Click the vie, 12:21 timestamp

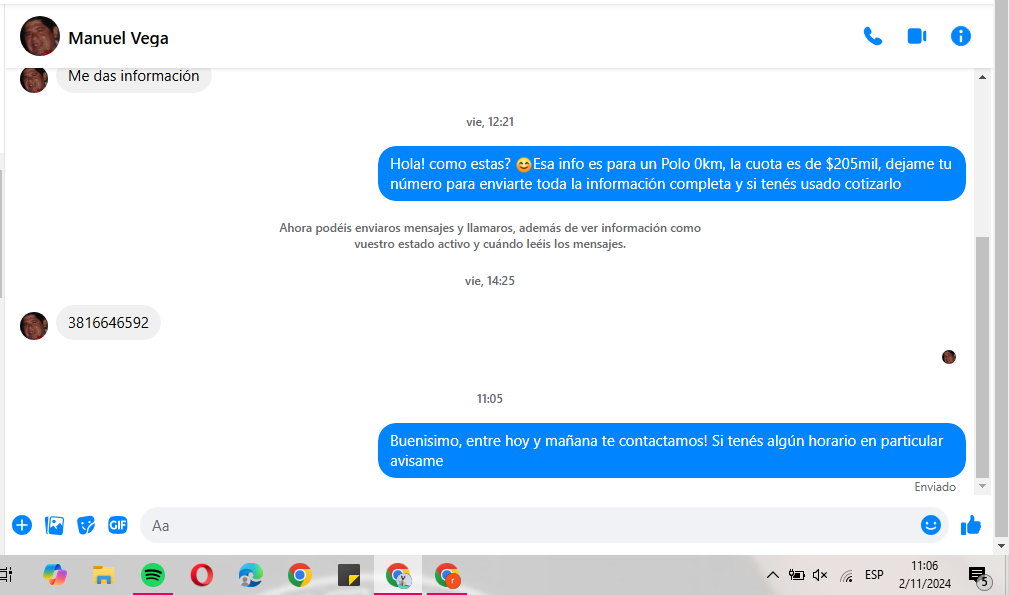[490, 122]
